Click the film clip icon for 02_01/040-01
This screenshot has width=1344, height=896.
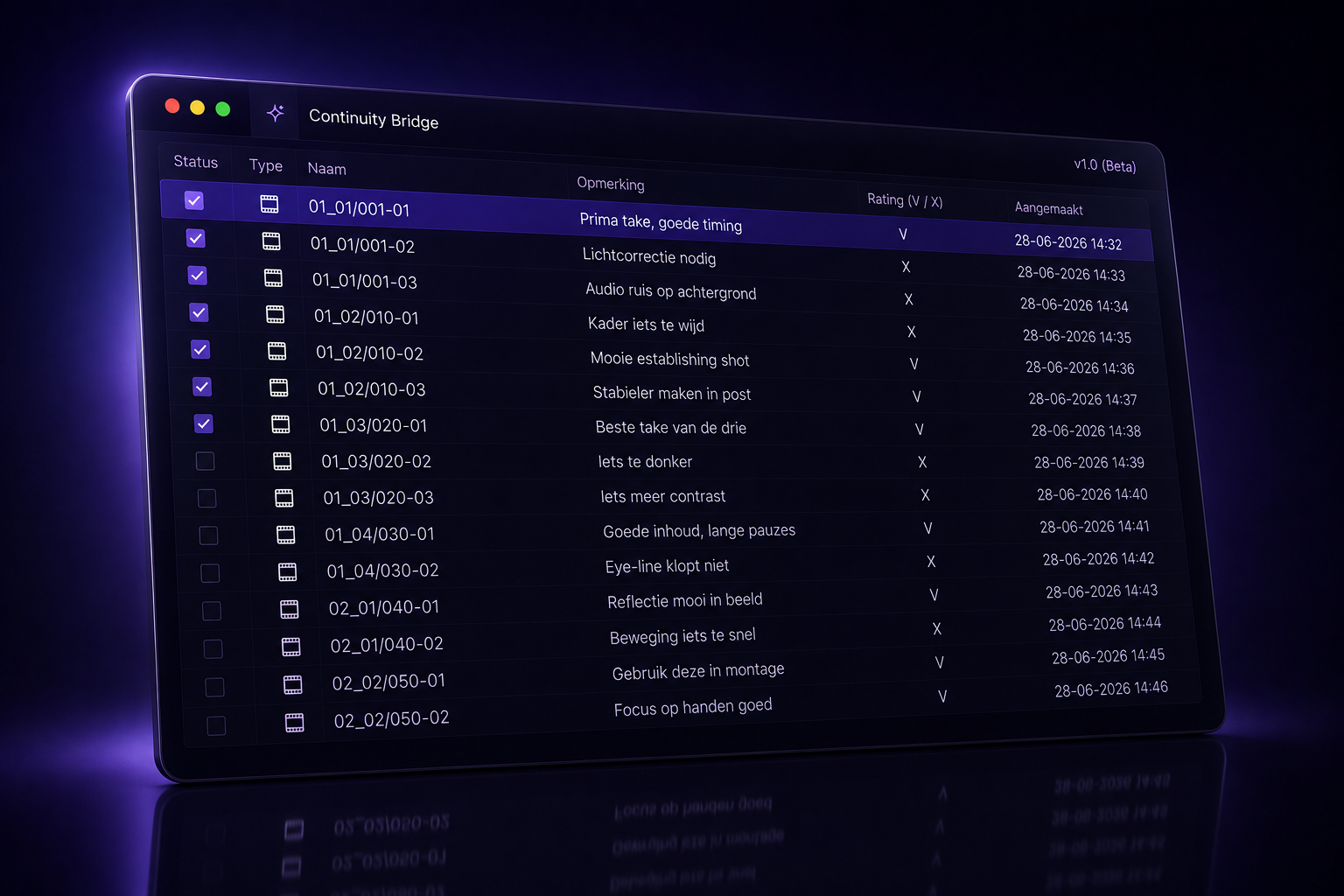(x=289, y=609)
